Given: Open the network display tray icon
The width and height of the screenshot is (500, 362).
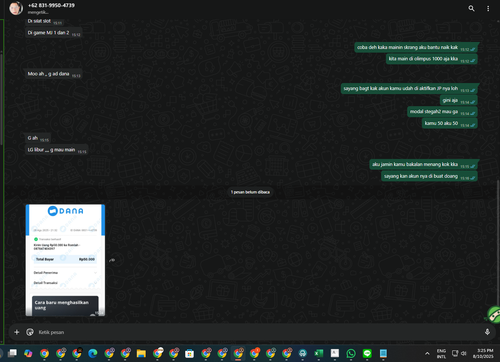Looking at the screenshot, I should pyautogui.click(x=455, y=353).
